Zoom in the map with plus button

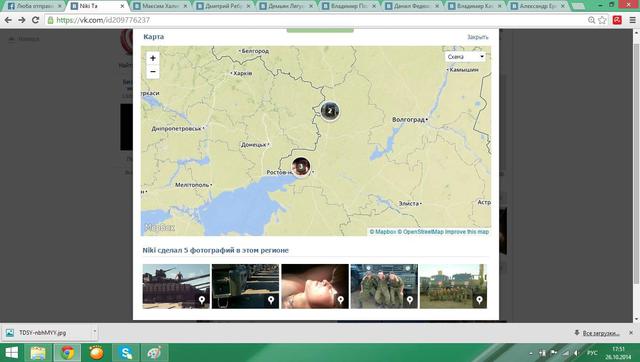tap(153, 58)
